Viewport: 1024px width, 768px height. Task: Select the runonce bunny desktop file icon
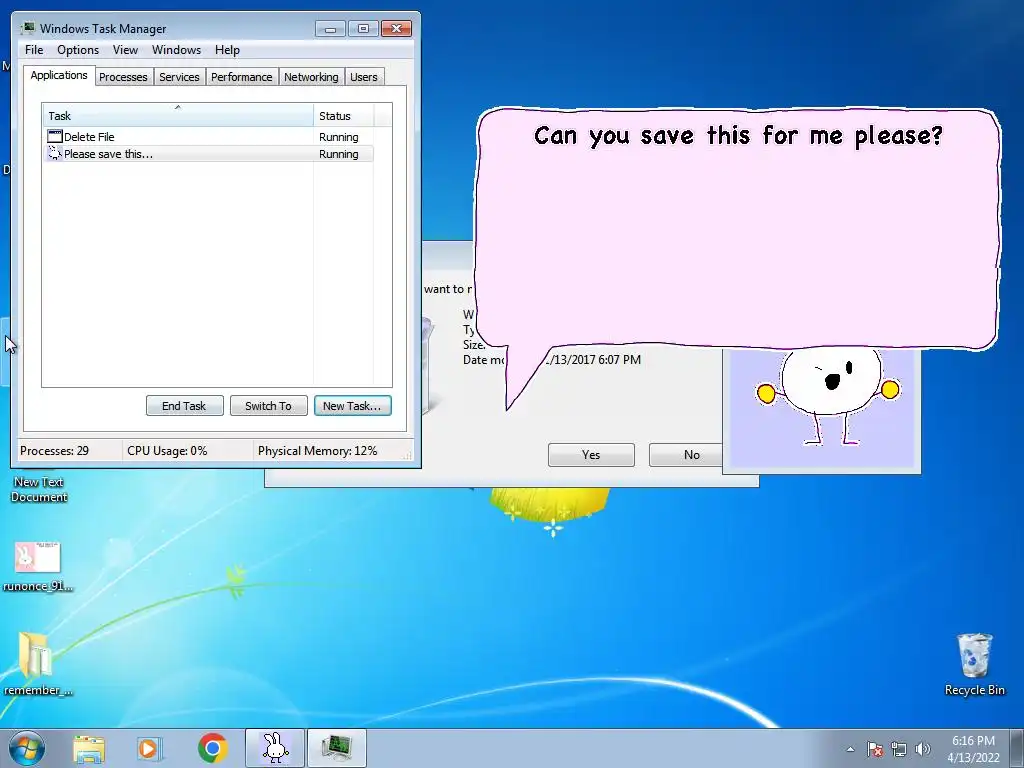click(x=38, y=566)
